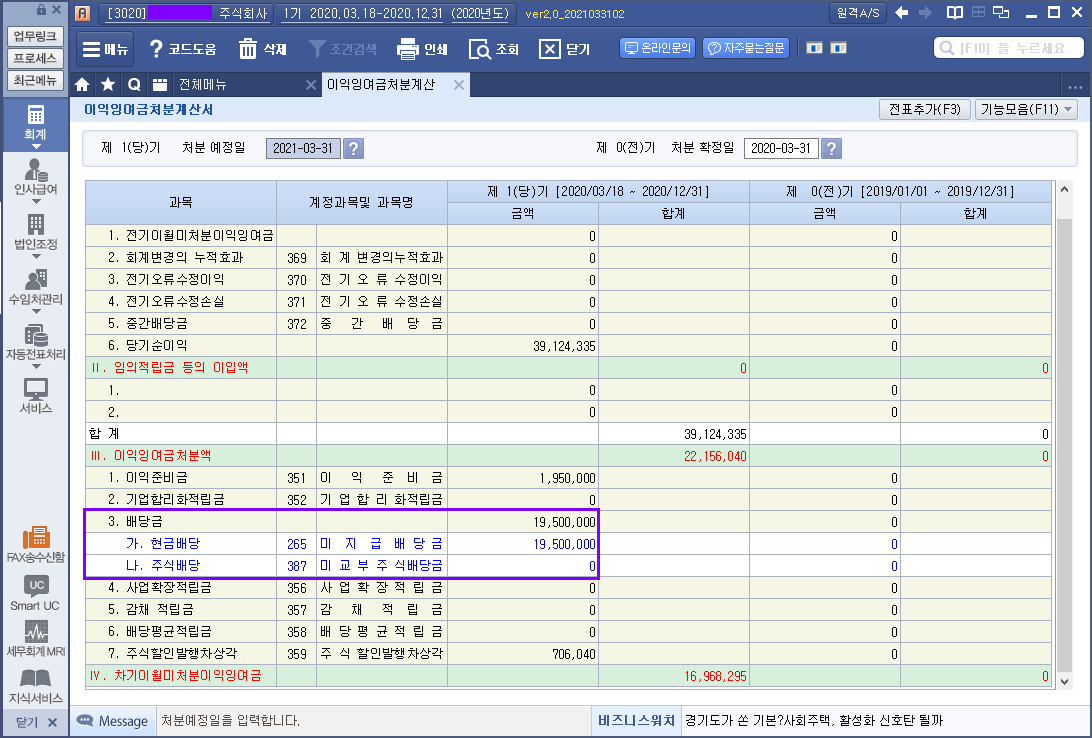Launch Smart UC from the sidebar
Viewport: 1092px width, 738px height.
point(35,588)
